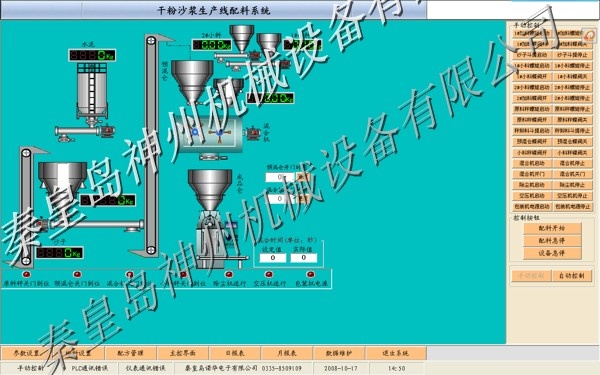Screen dimensions: 600x375
Task: Click 原料秤螺旋启动 button
Action: (532, 109)
